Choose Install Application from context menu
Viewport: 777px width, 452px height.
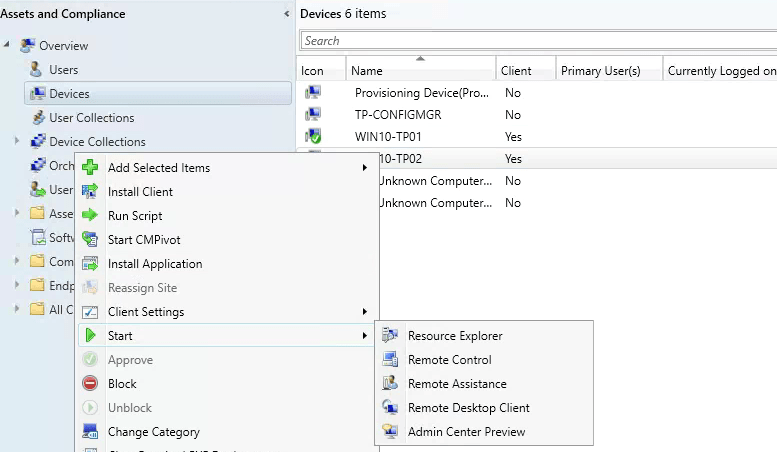(155, 264)
